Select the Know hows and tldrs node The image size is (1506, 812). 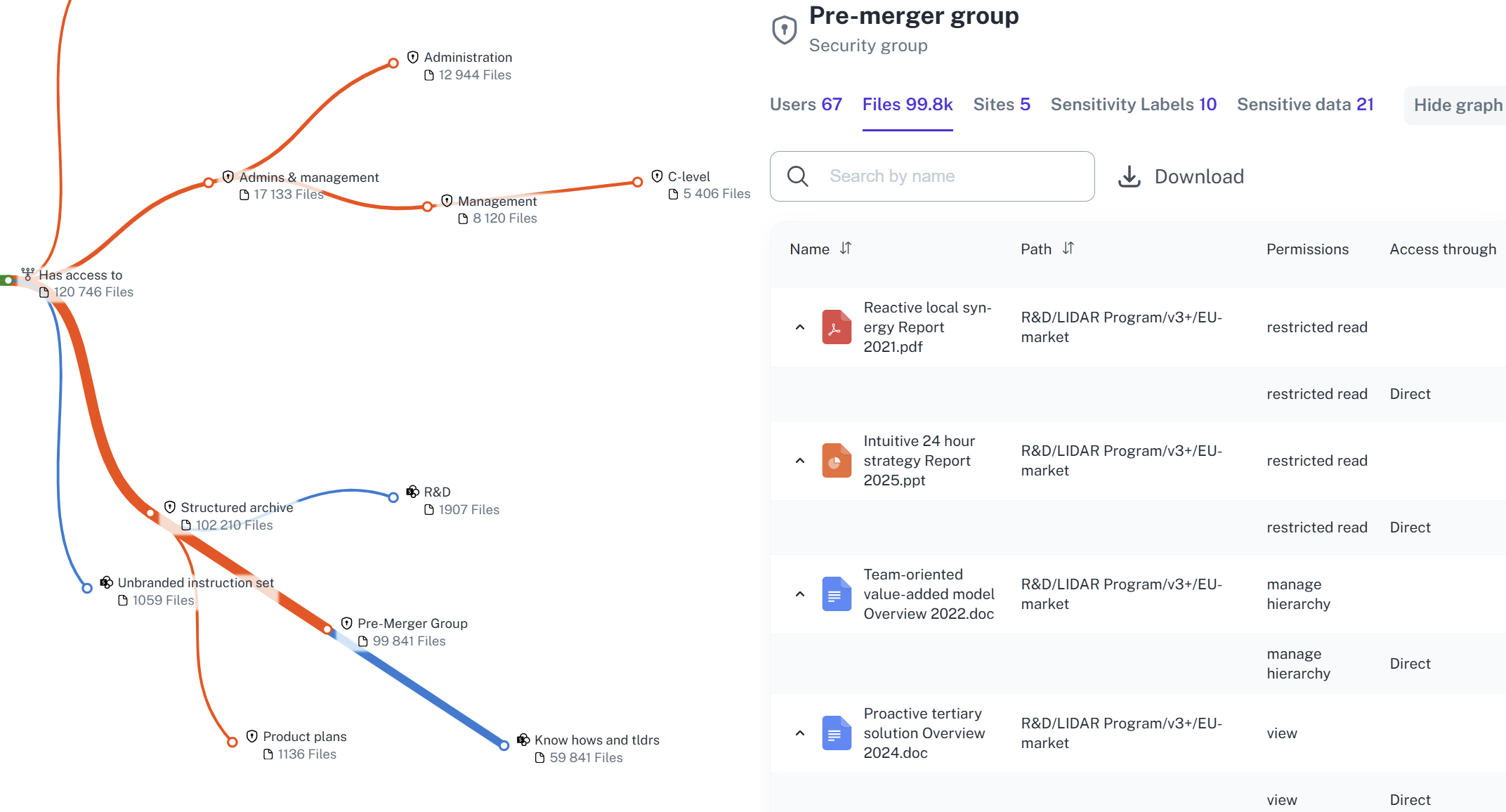click(x=596, y=740)
